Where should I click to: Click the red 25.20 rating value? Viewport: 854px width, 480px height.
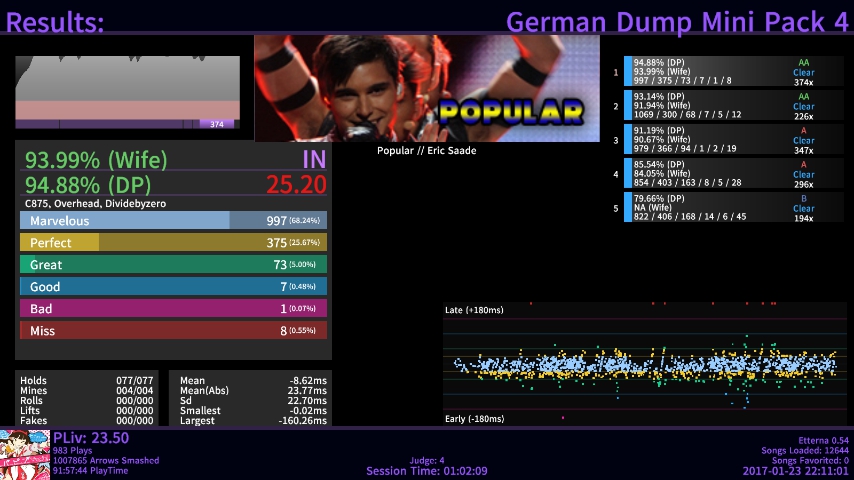click(x=296, y=185)
